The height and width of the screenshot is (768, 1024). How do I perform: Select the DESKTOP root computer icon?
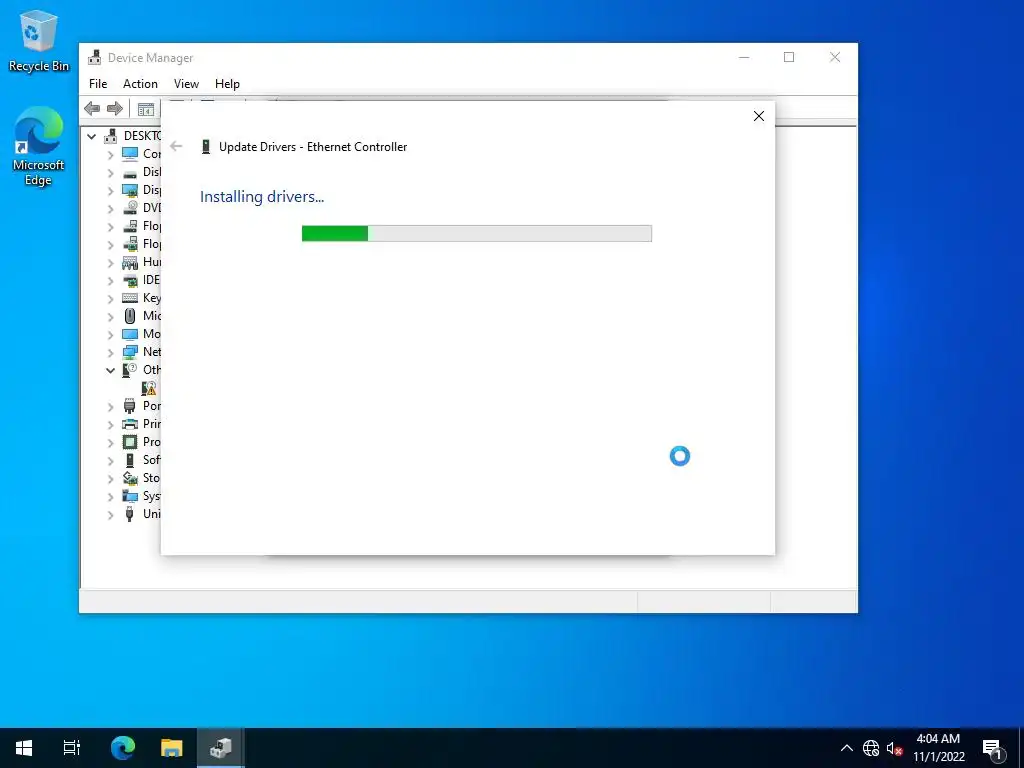111,136
